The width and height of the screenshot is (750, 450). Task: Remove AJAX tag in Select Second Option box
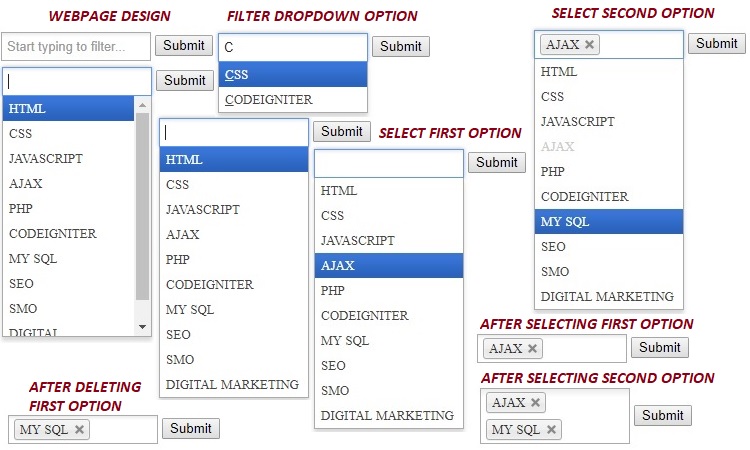590,45
